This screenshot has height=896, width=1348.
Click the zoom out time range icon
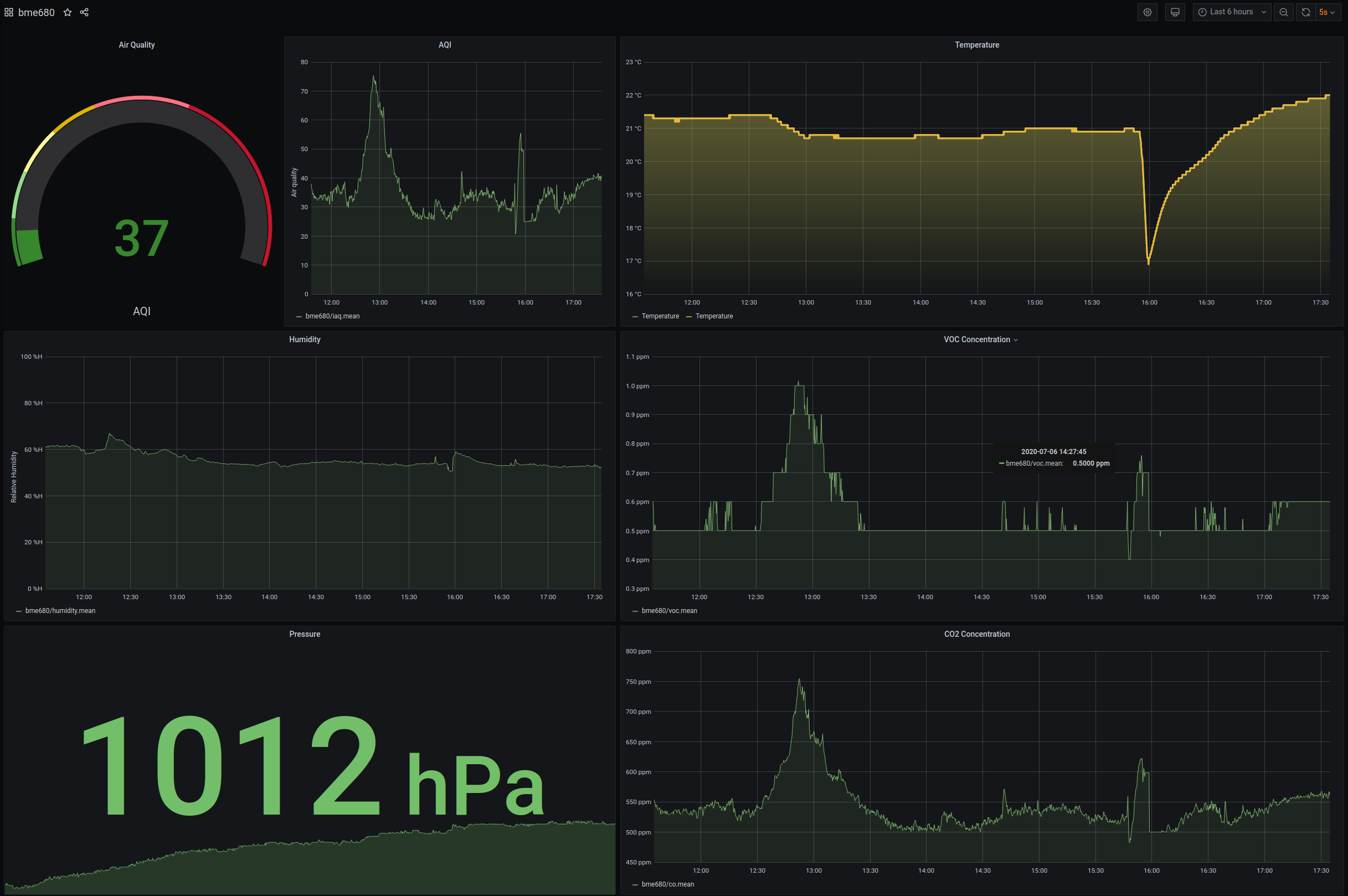[x=1283, y=12]
